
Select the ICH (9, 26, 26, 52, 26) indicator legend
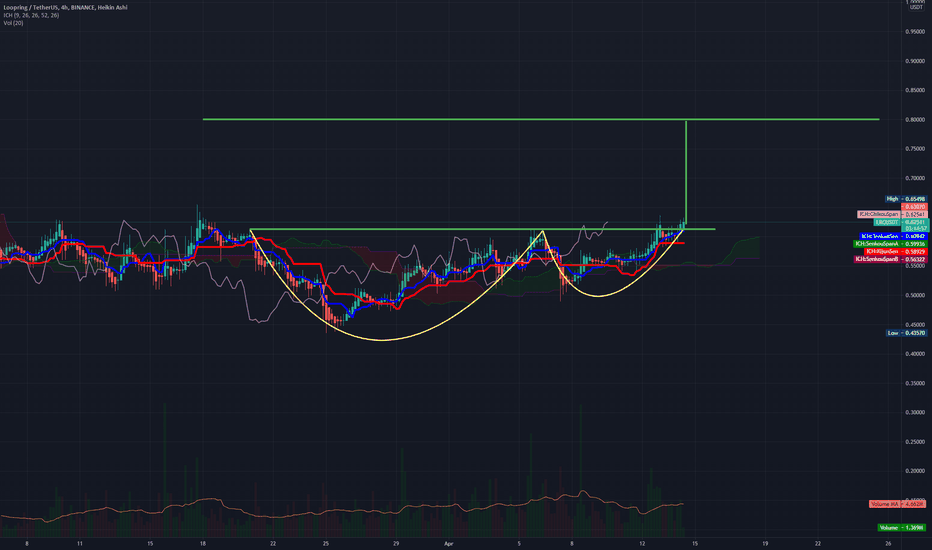[31, 15]
